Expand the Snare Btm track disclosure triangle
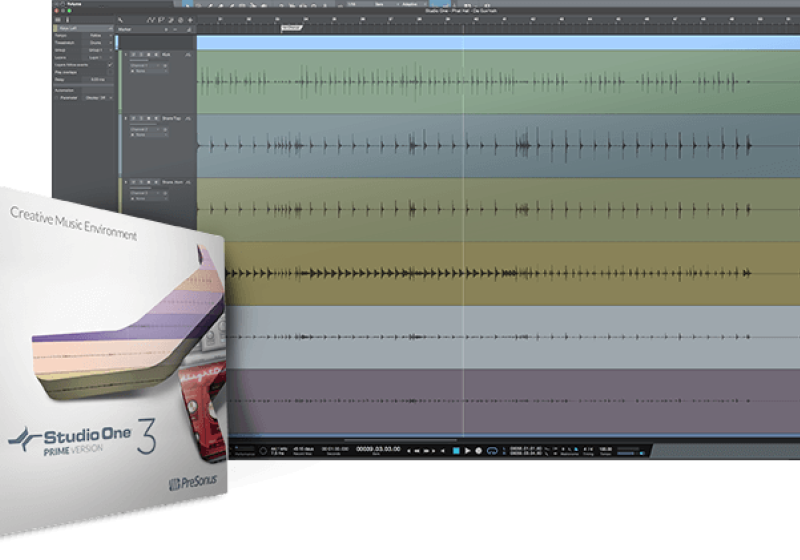The image size is (800, 560). point(126,182)
